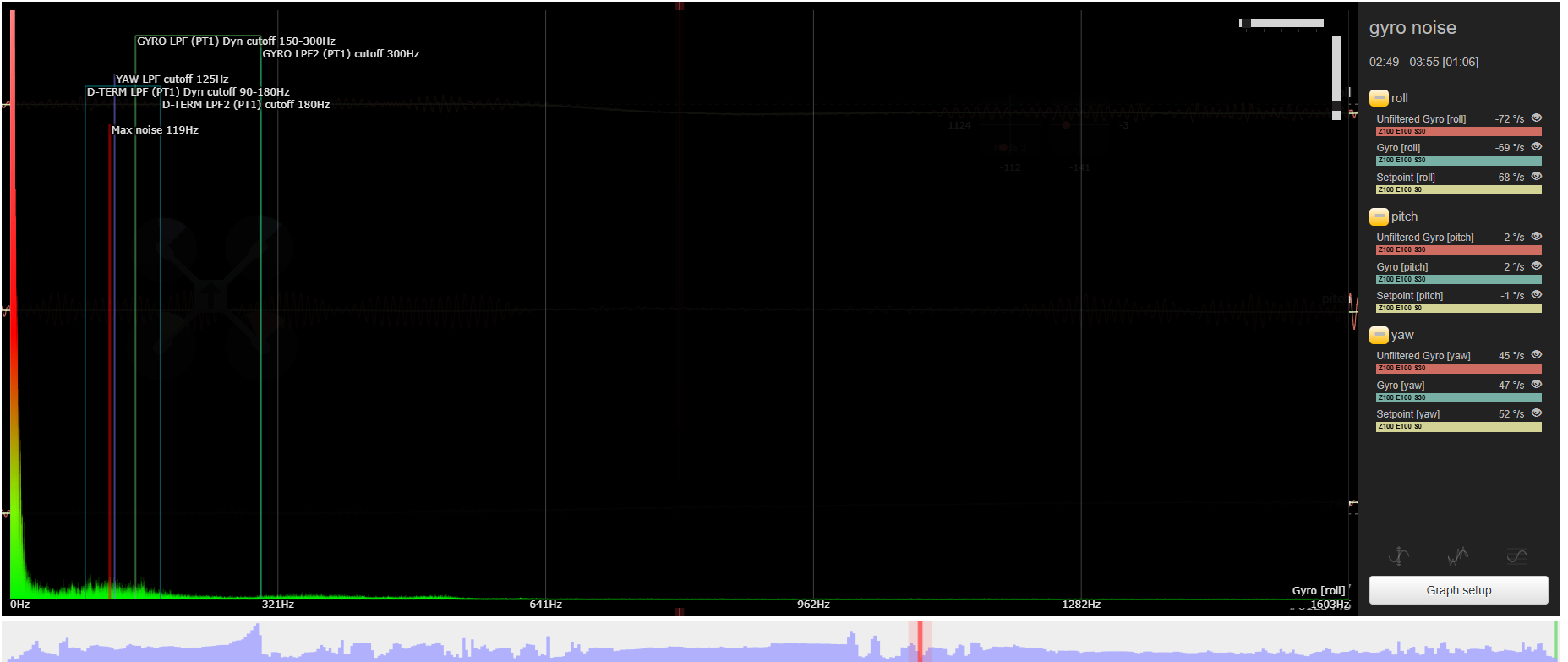Toggle visibility of the Gyro [roll] trace
Screen dimensions: 1568x662
pos(1536,147)
